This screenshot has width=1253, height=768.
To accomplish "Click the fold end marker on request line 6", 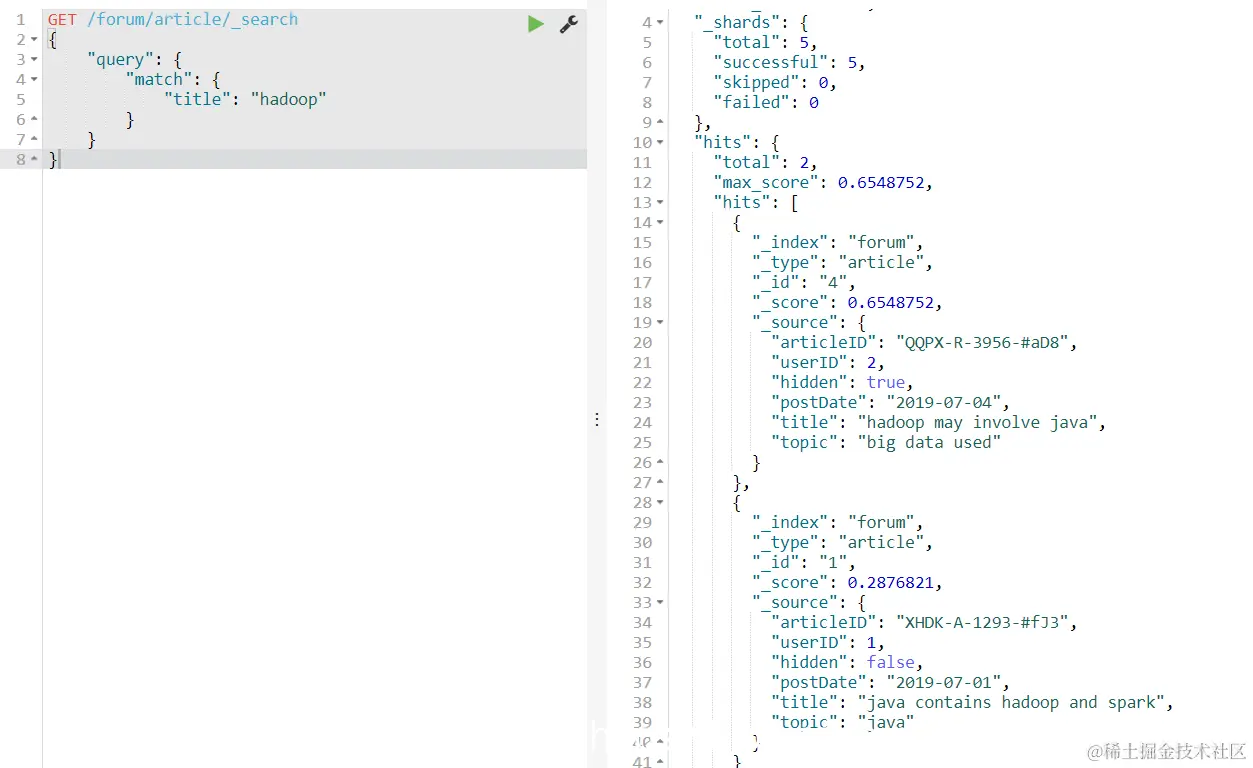I will coord(34,120).
